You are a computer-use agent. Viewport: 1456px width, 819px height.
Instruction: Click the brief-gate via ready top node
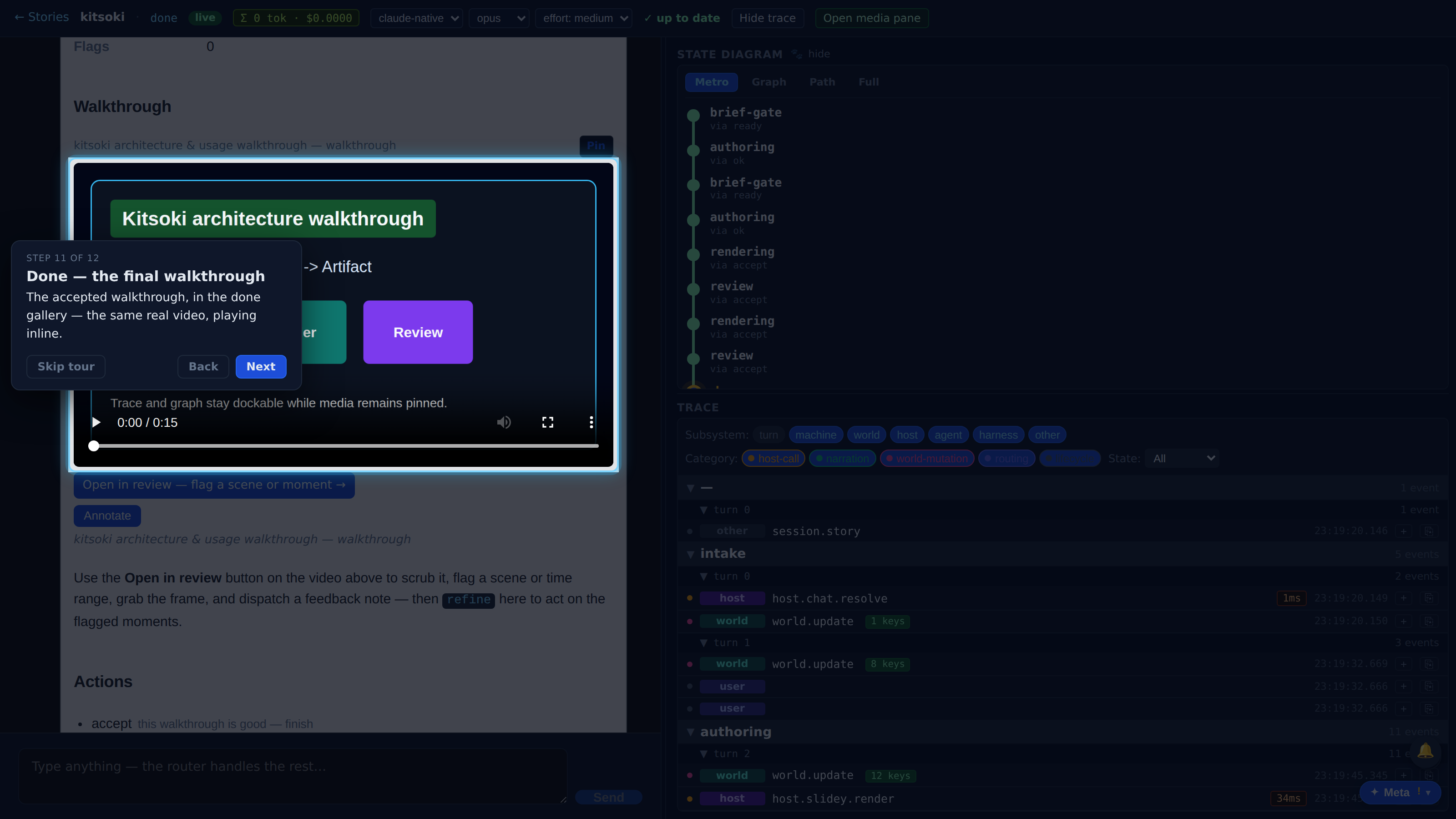[x=693, y=116]
